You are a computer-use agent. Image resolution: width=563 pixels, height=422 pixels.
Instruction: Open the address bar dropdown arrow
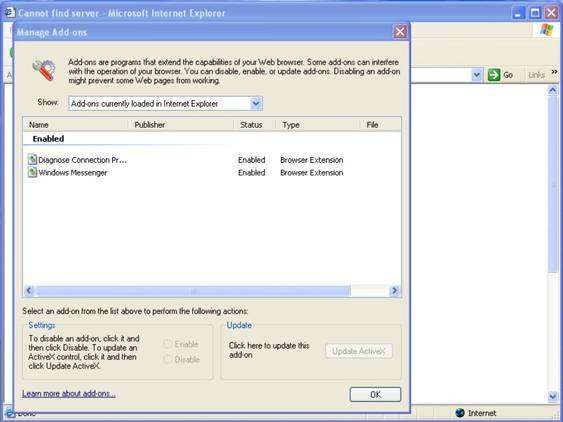click(x=476, y=75)
